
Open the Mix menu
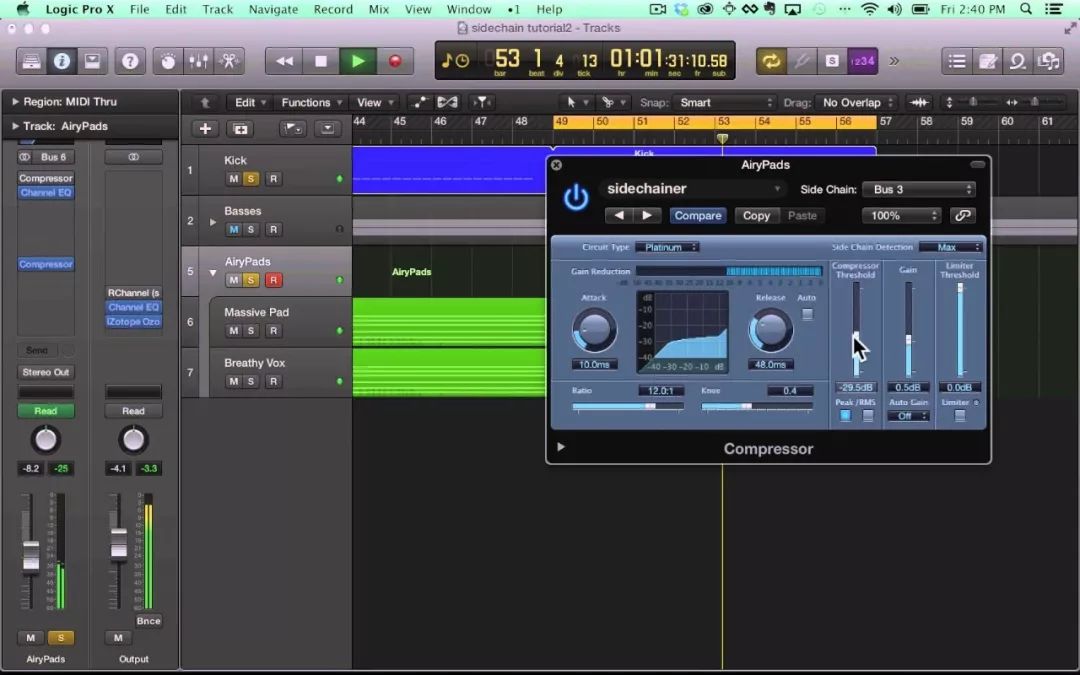(378, 9)
